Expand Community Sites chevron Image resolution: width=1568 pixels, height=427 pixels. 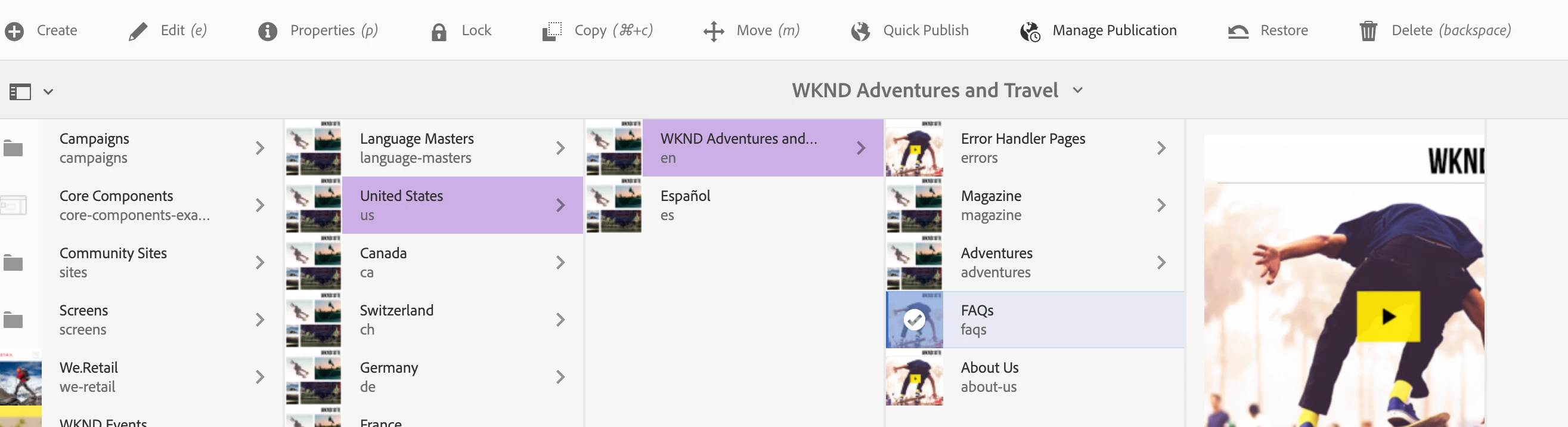[260, 262]
